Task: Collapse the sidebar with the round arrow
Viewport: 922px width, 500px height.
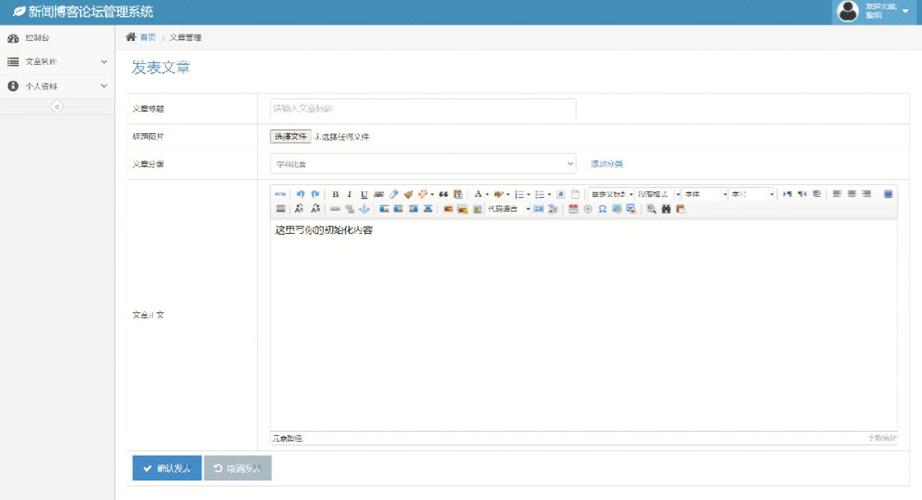Action: pos(57,106)
